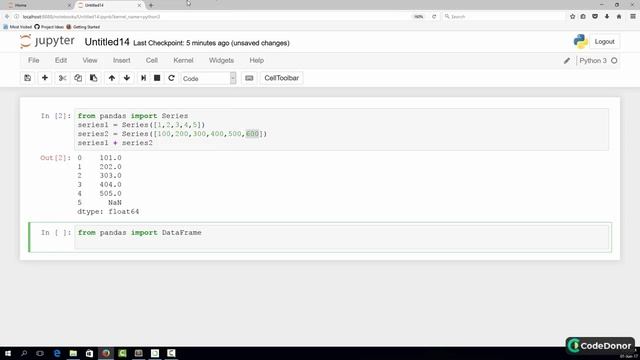Image resolution: width=640 pixels, height=360 pixels.
Task: Interrupt the kernel with the stop icon
Action: [x=157, y=78]
